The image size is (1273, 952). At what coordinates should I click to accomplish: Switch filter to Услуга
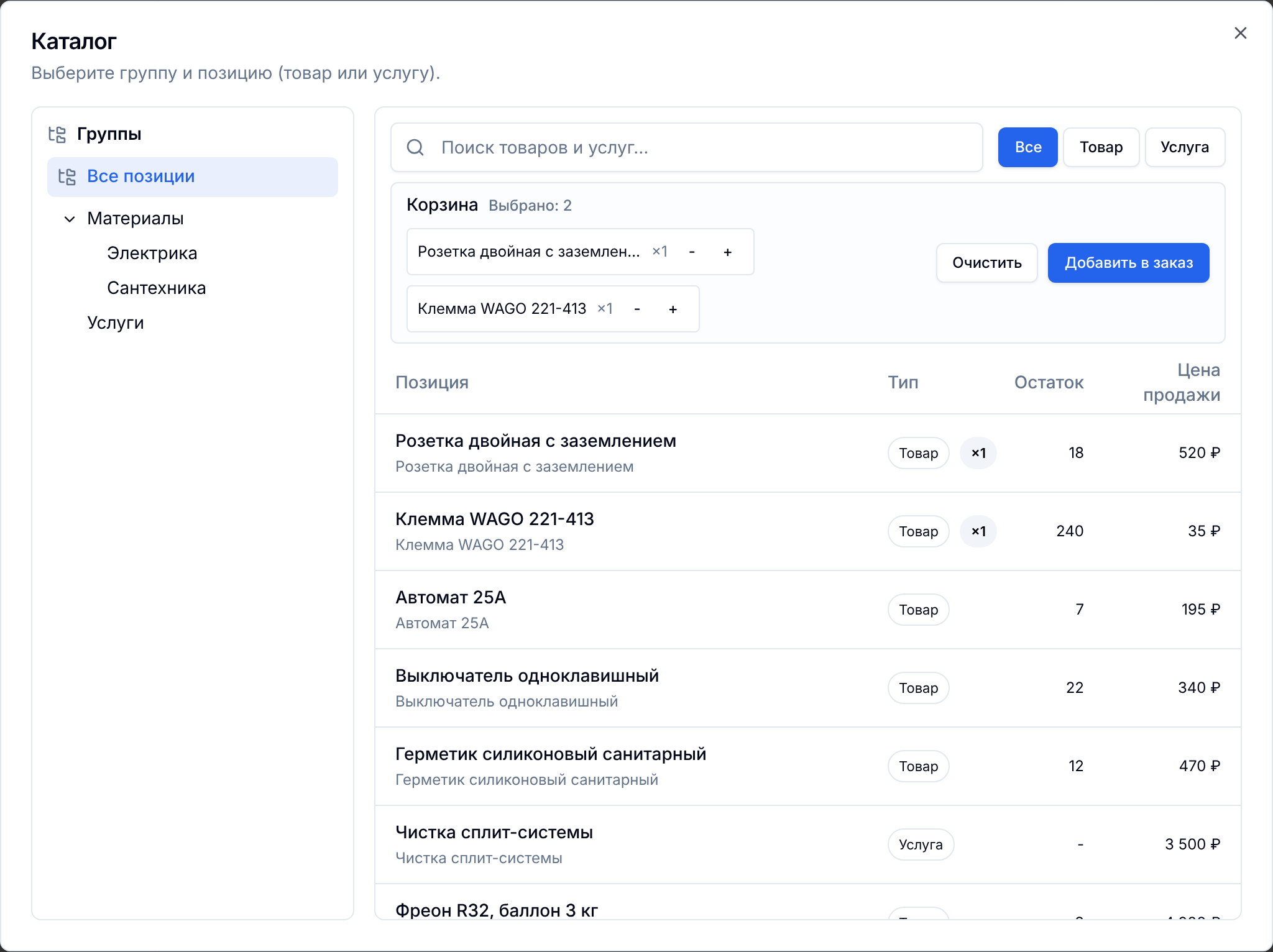coord(1185,147)
